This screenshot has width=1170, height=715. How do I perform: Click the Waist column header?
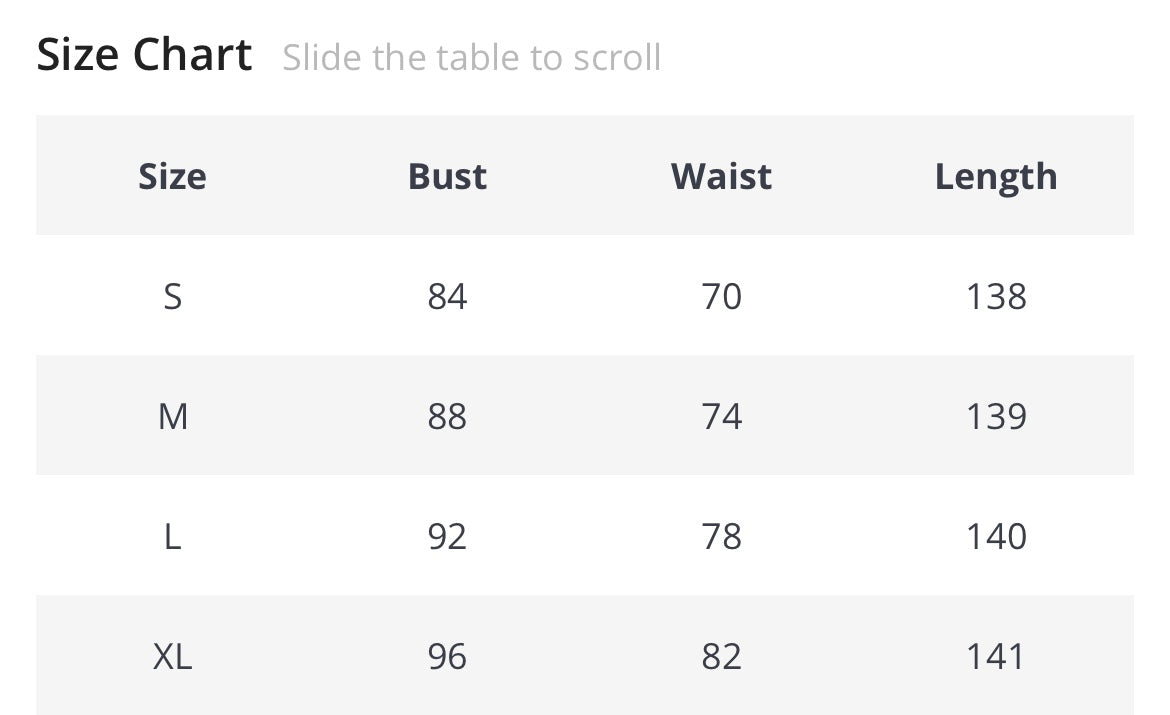tap(721, 176)
